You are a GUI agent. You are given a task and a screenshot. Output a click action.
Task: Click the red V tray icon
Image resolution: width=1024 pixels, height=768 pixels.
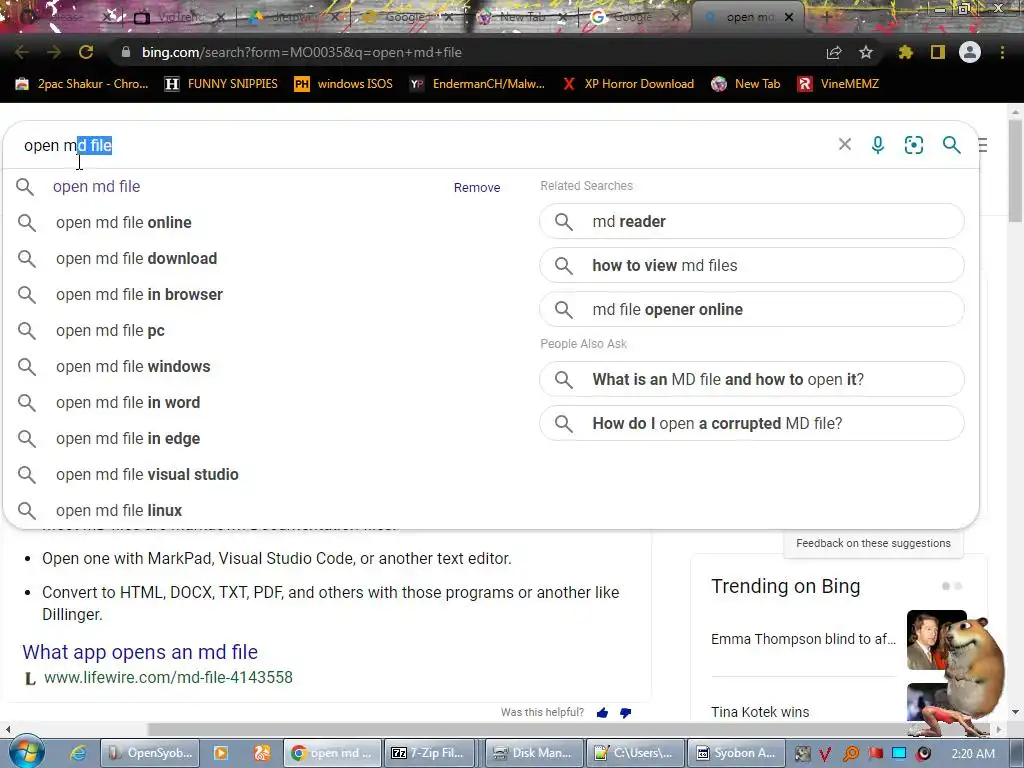[825, 754]
